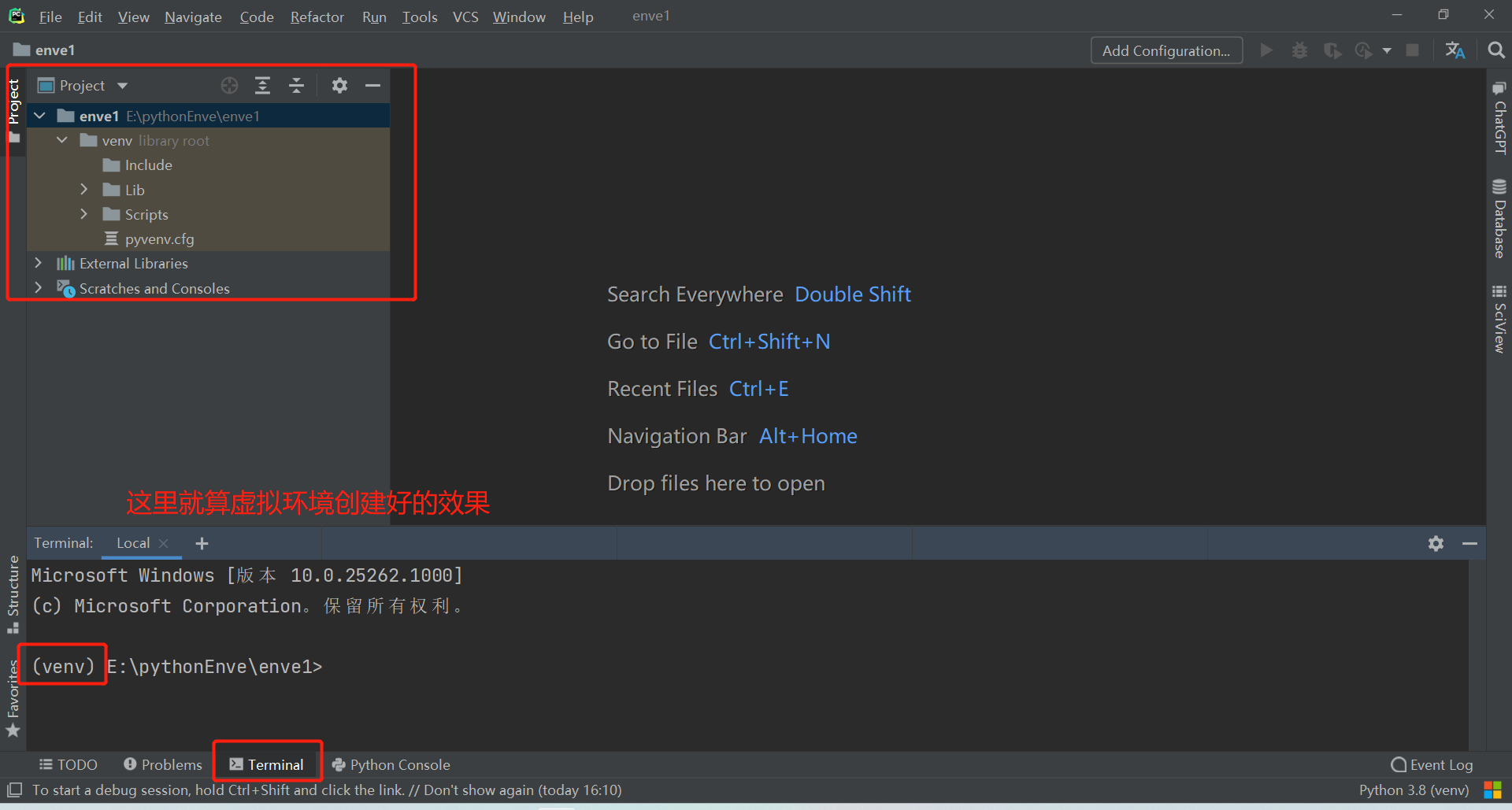Collapse the enve1 root folder
Screen dimensions: 1512x810
point(39,116)
